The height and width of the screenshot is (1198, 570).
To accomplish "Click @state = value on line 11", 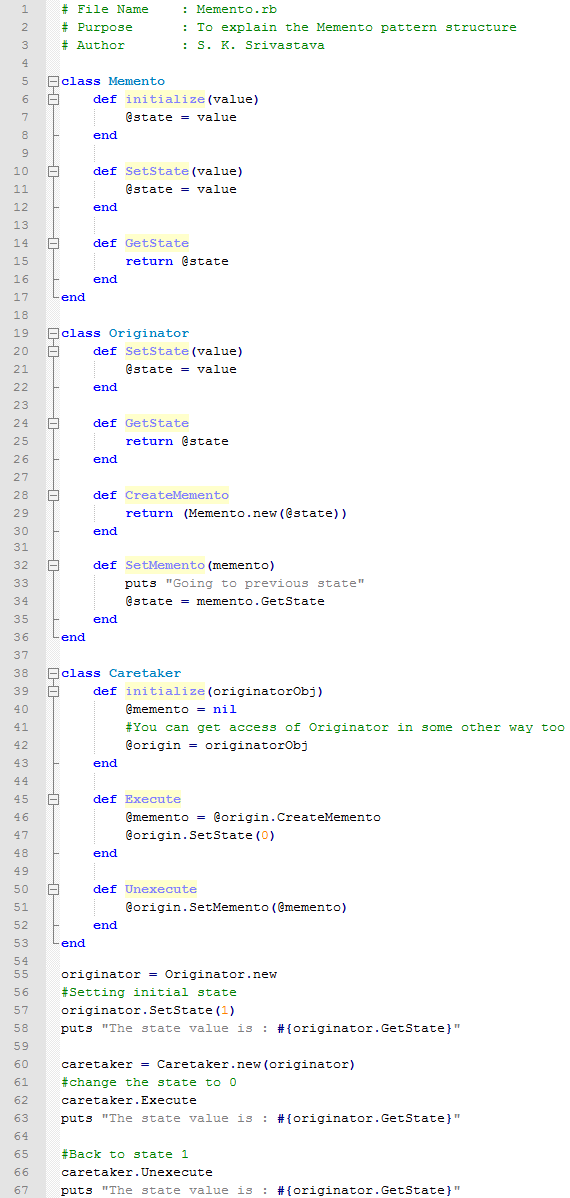I will [x=181, y=189].
